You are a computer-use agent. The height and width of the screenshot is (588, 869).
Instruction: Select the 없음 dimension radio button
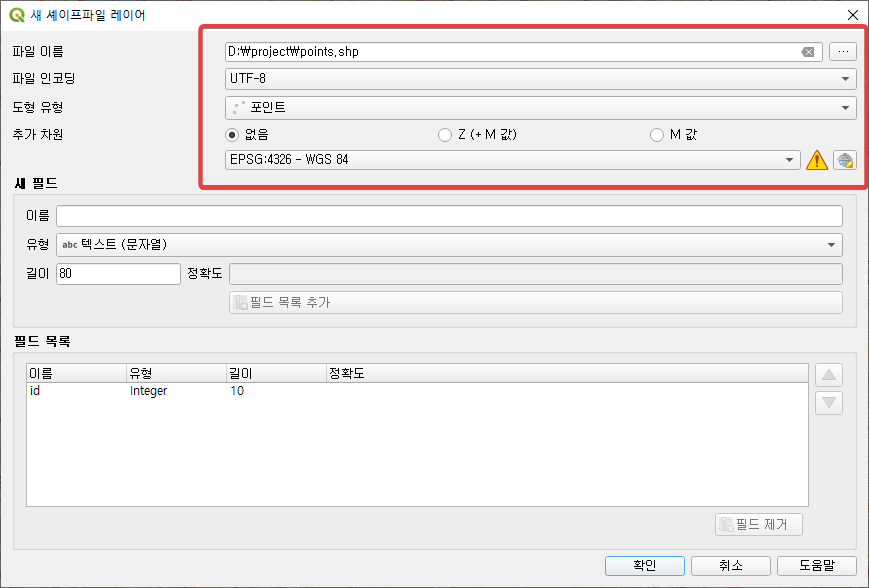[x=233, y=134]
